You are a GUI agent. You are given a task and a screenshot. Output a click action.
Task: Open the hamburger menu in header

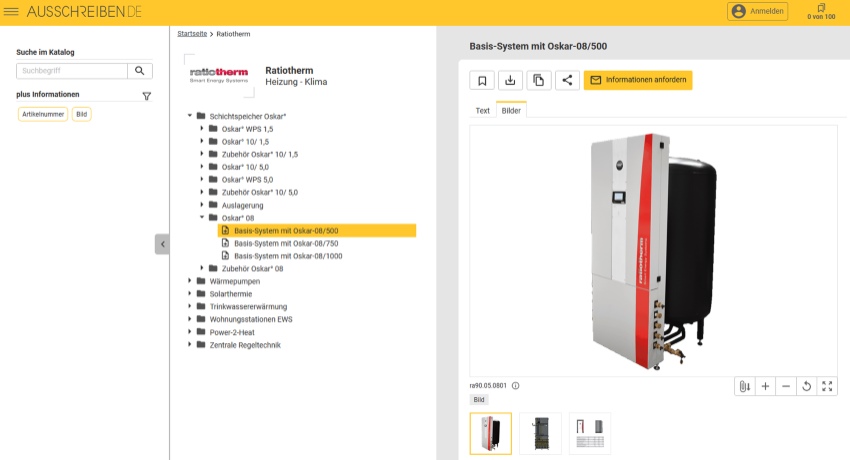click(11, 11)
